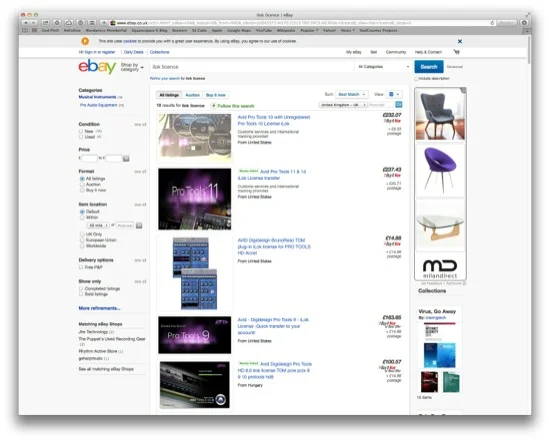Image resolution: width=550 pixels, height=441 pixels.
Task: Open My eBay in the top navigation
Action: tap(354, 52)
